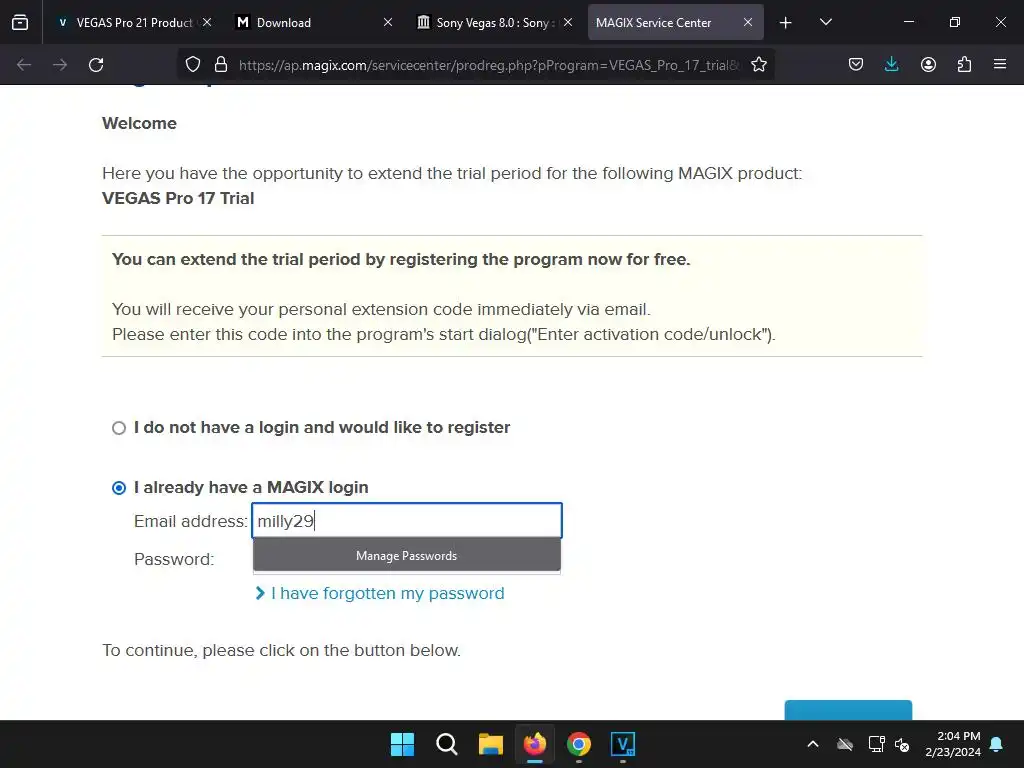Restore down the Firefox window
Viewport: 1024px width, 768px height.
click(955, 22)
